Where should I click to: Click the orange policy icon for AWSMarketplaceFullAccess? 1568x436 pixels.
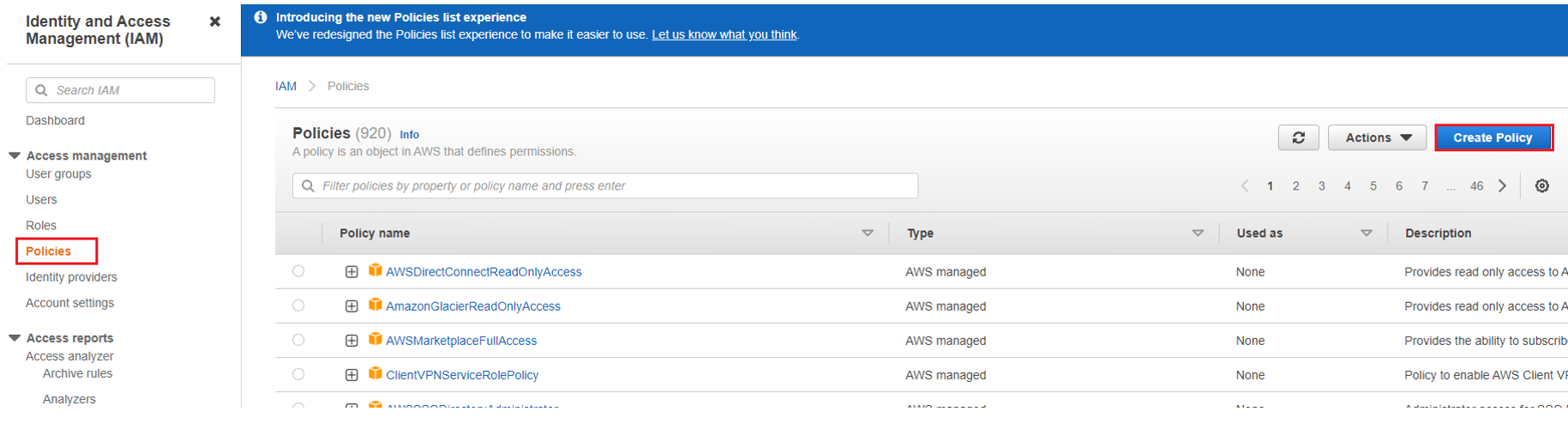(375, 339)
